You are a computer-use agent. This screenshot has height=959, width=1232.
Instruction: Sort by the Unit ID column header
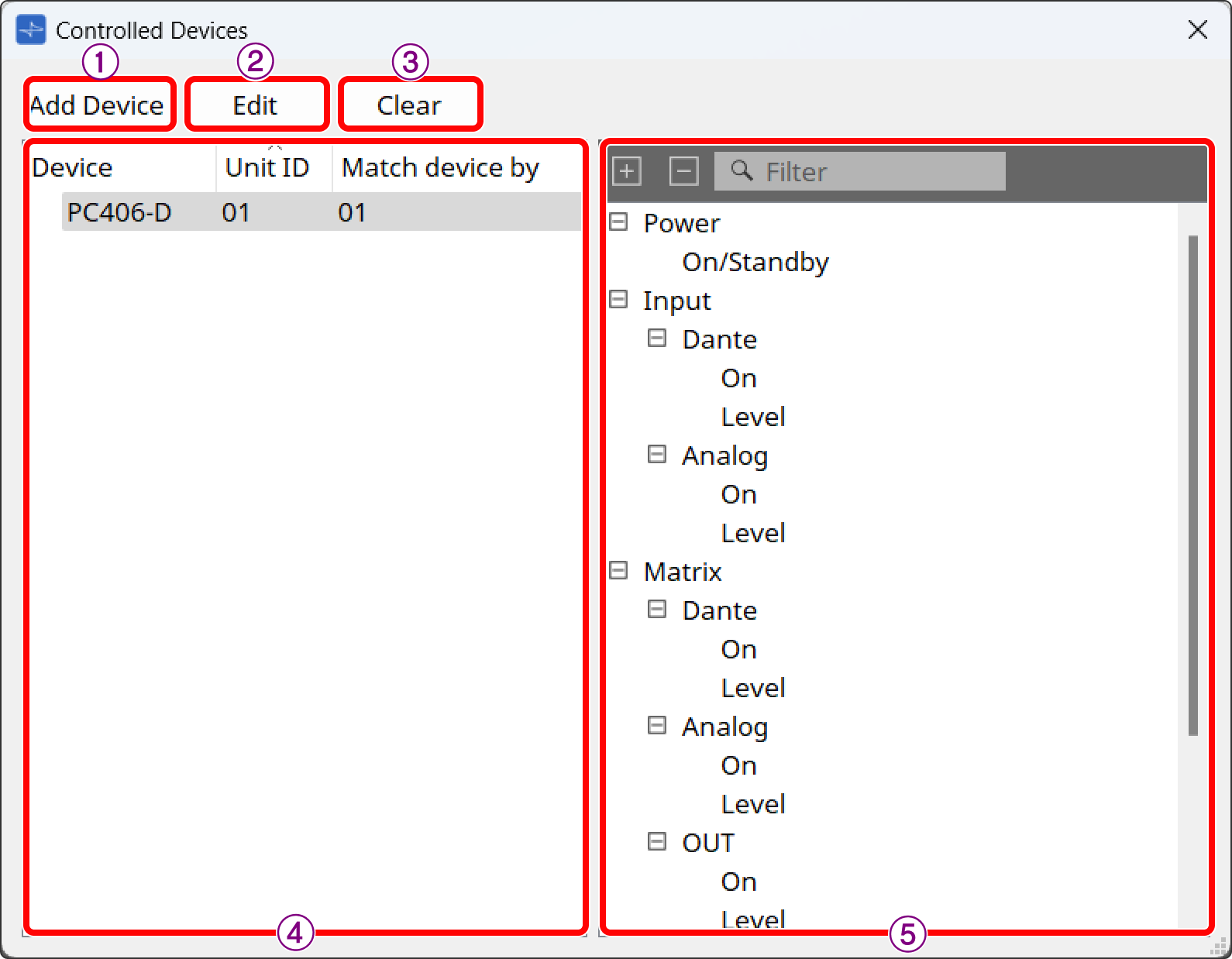click(267, 168)
